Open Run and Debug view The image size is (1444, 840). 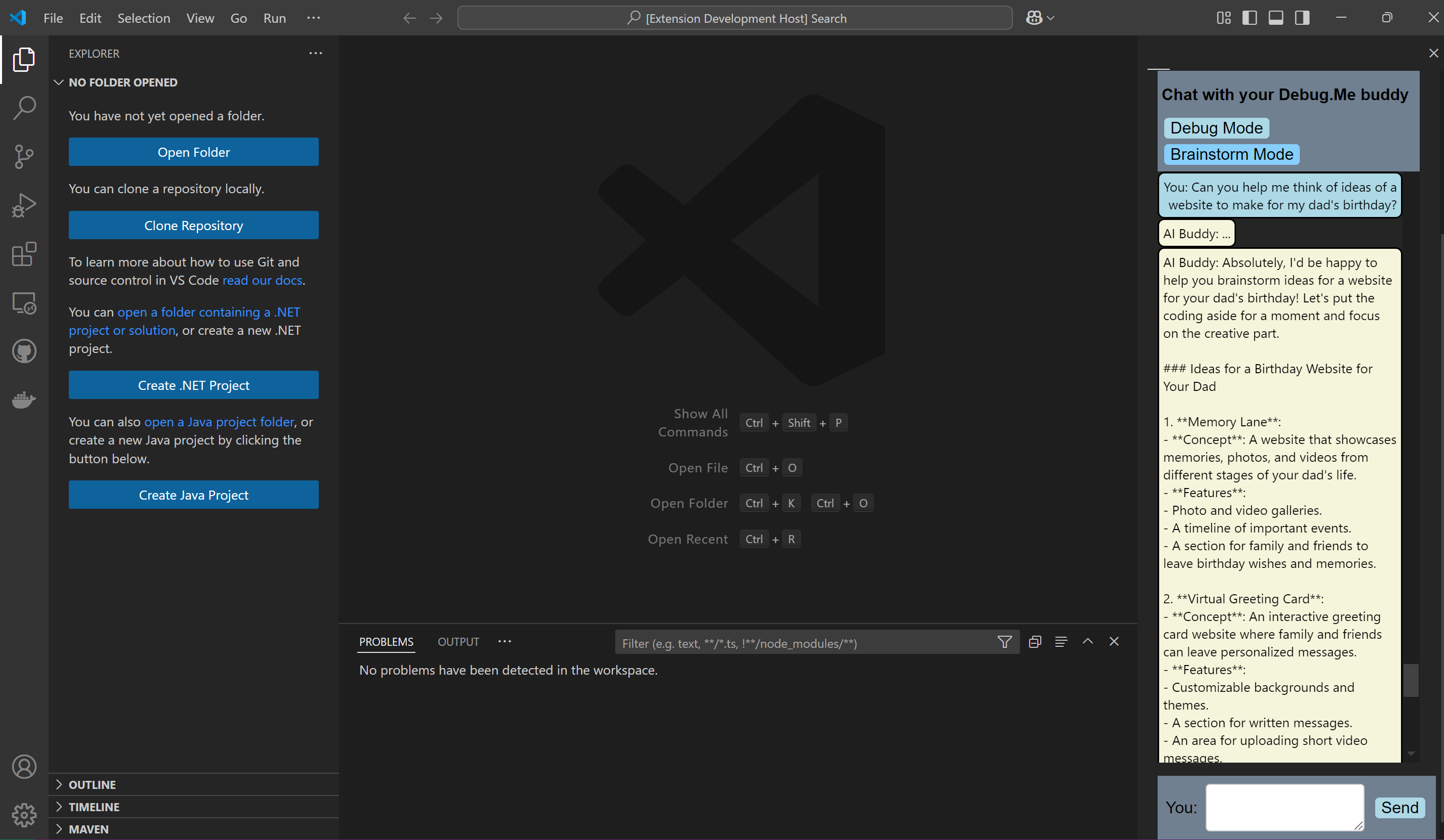[x=24, y=205]
